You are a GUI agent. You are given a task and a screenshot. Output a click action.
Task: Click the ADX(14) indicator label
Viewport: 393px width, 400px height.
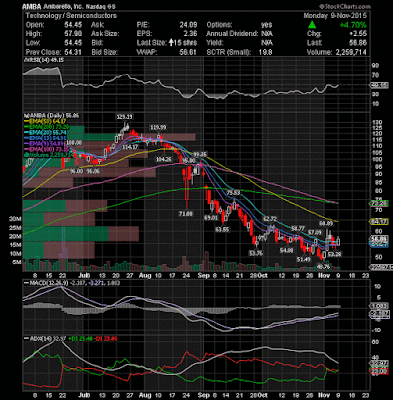(x=39, y=339)
